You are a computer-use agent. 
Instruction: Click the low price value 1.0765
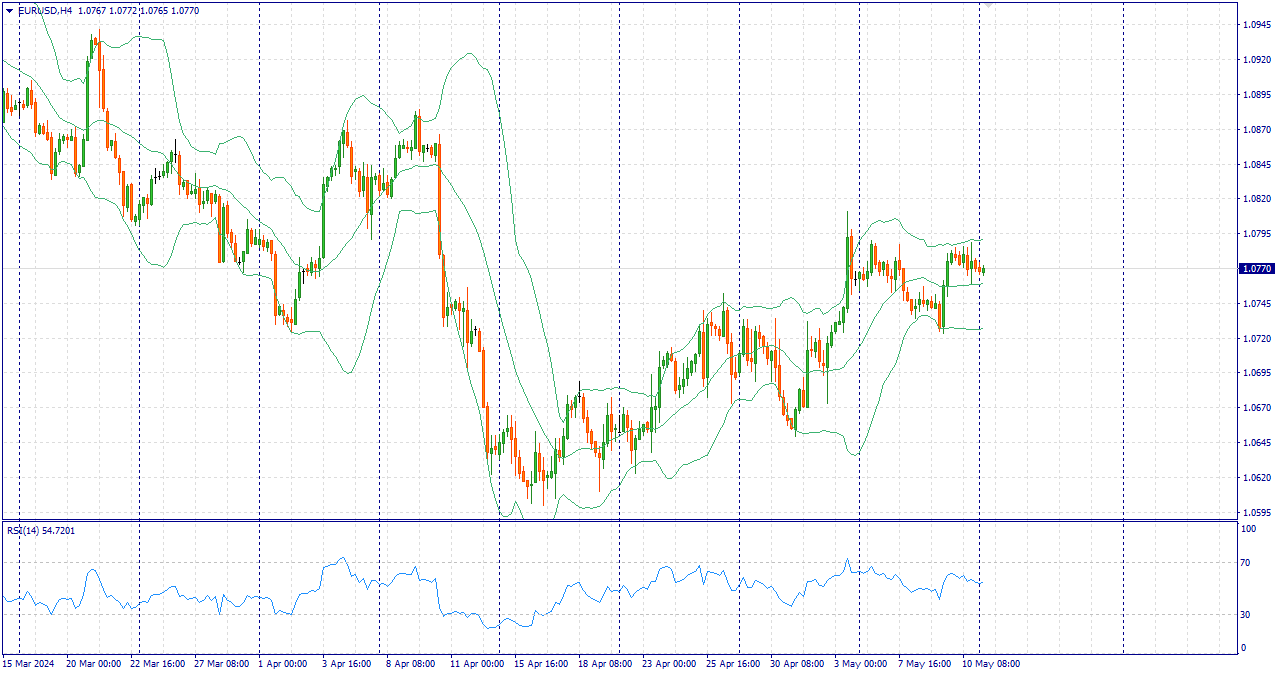coord(154,10)
